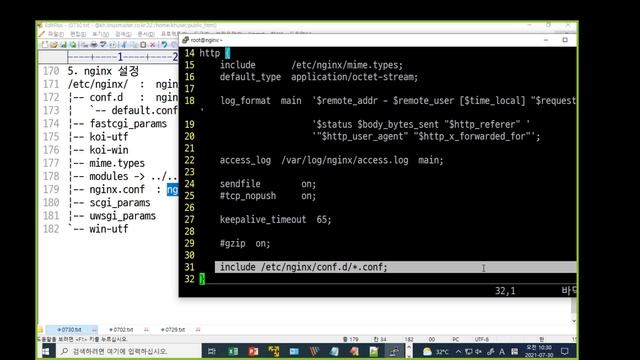This screenshot has width=640, height=360.
Task: Open the 검색 (Search) menu in EditPlus
Action: 123,34
